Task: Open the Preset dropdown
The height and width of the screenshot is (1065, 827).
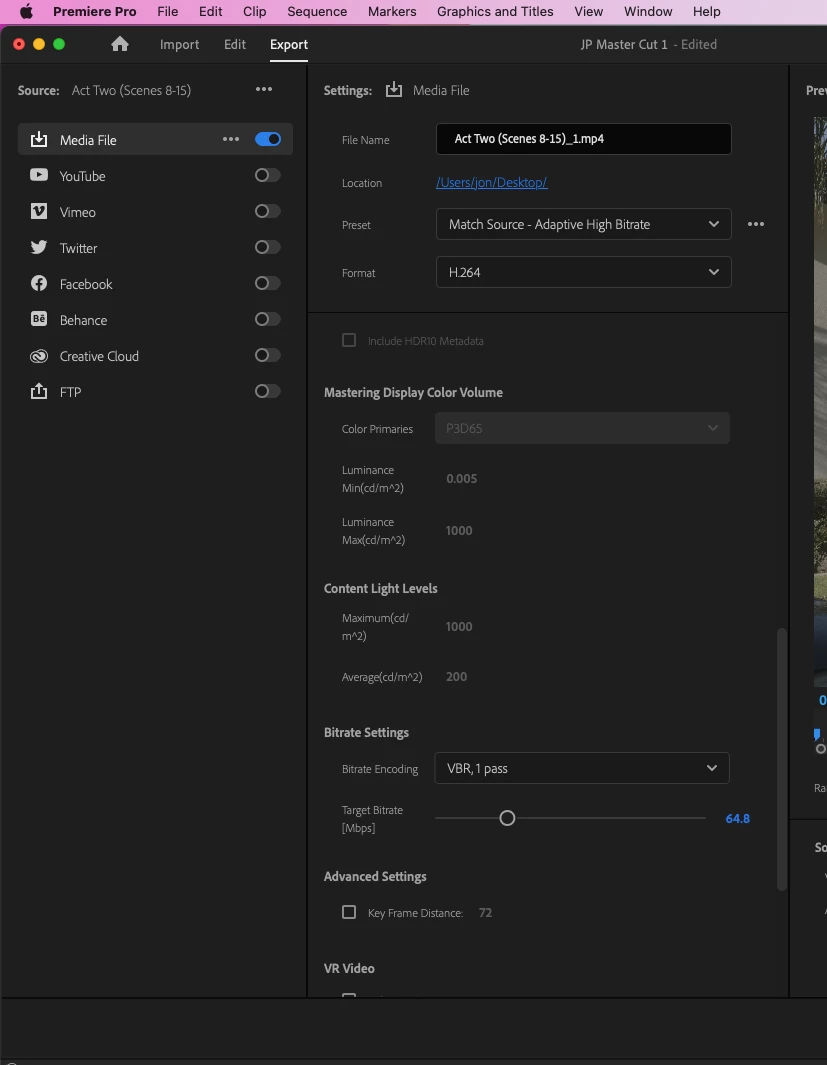Action: (583, 224)
